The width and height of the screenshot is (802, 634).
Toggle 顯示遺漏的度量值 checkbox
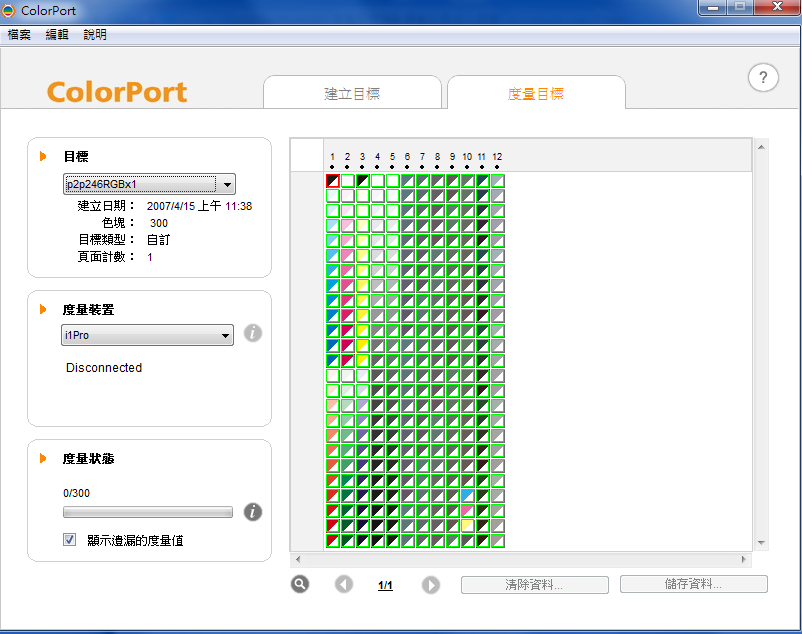coord(70,539)
